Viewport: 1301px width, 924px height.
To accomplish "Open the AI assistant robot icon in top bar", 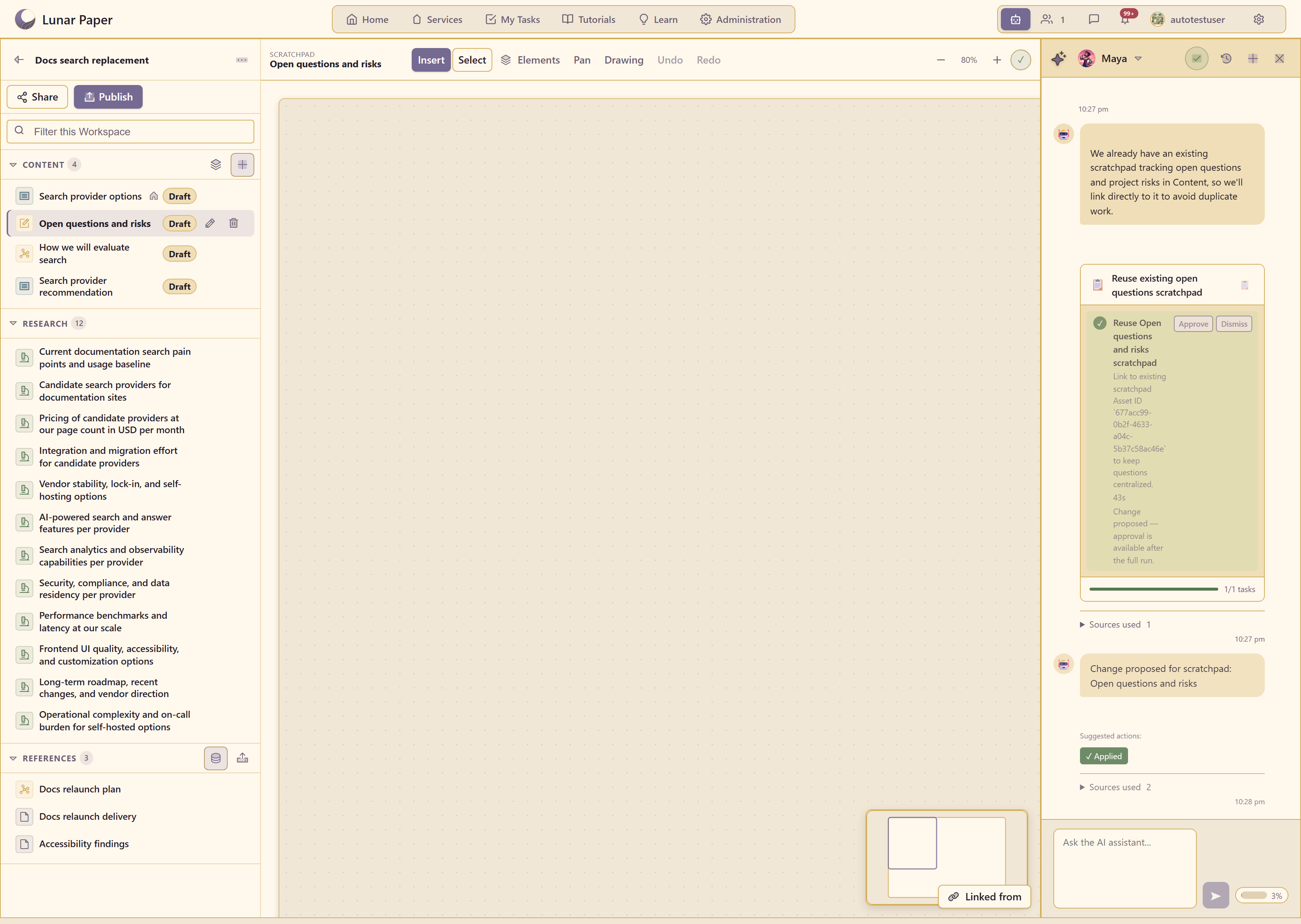I will pyautogui.click(x=1015, y=19).
